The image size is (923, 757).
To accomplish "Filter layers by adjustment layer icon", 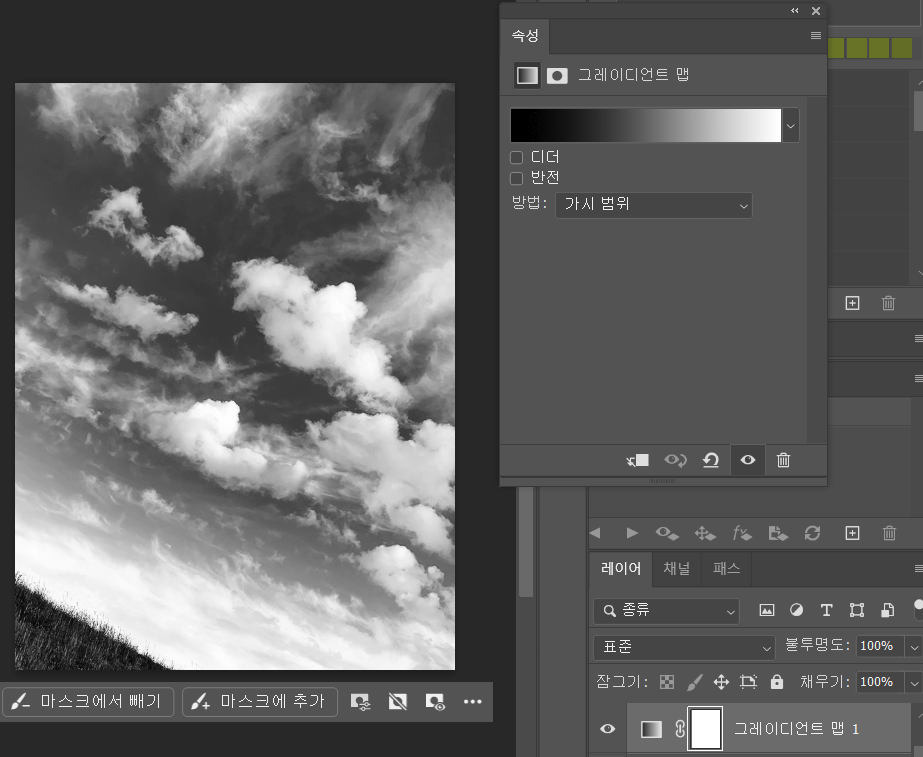I will (x=796, y=610).
